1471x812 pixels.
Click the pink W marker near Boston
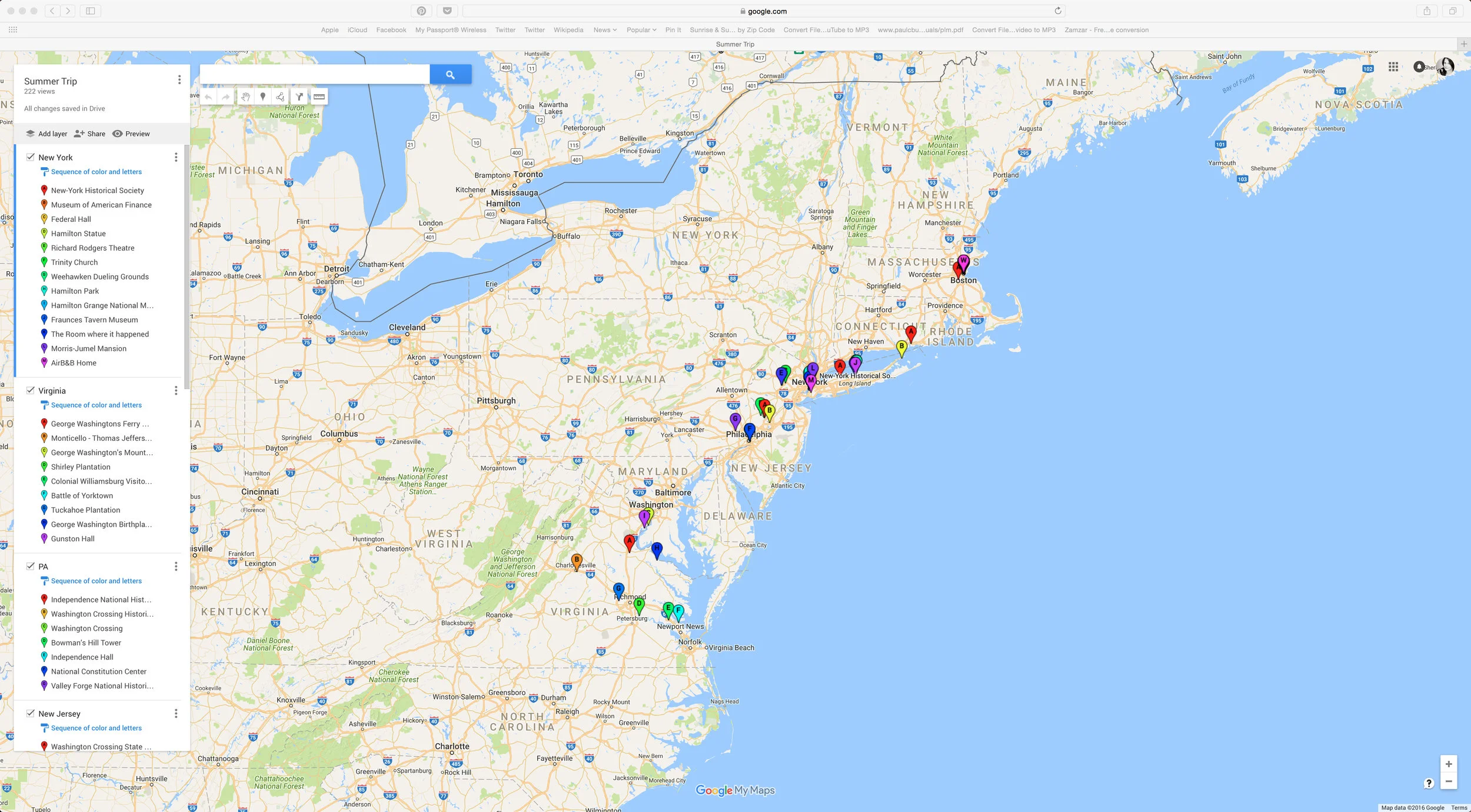[963, 262]
